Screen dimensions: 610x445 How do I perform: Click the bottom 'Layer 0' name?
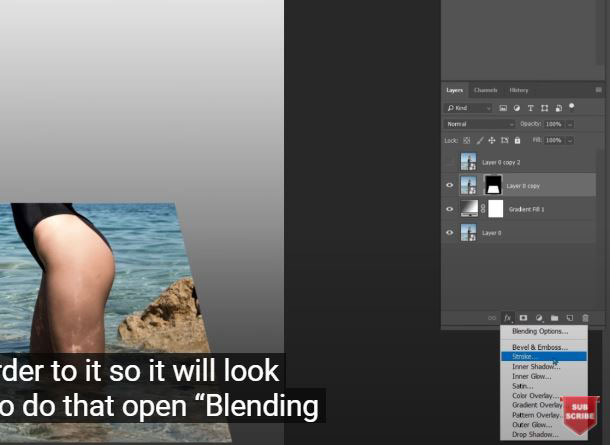point(492,233)
